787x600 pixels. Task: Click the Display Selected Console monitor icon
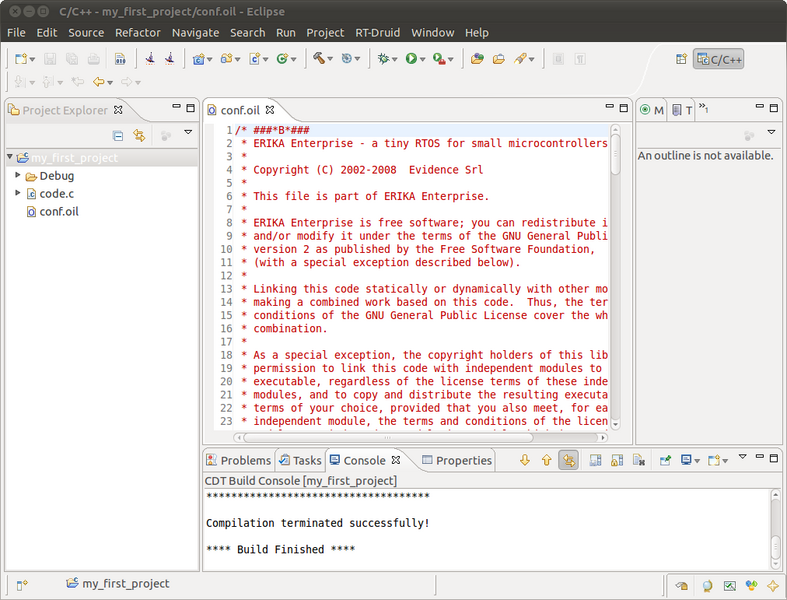(x=686, y=460)
